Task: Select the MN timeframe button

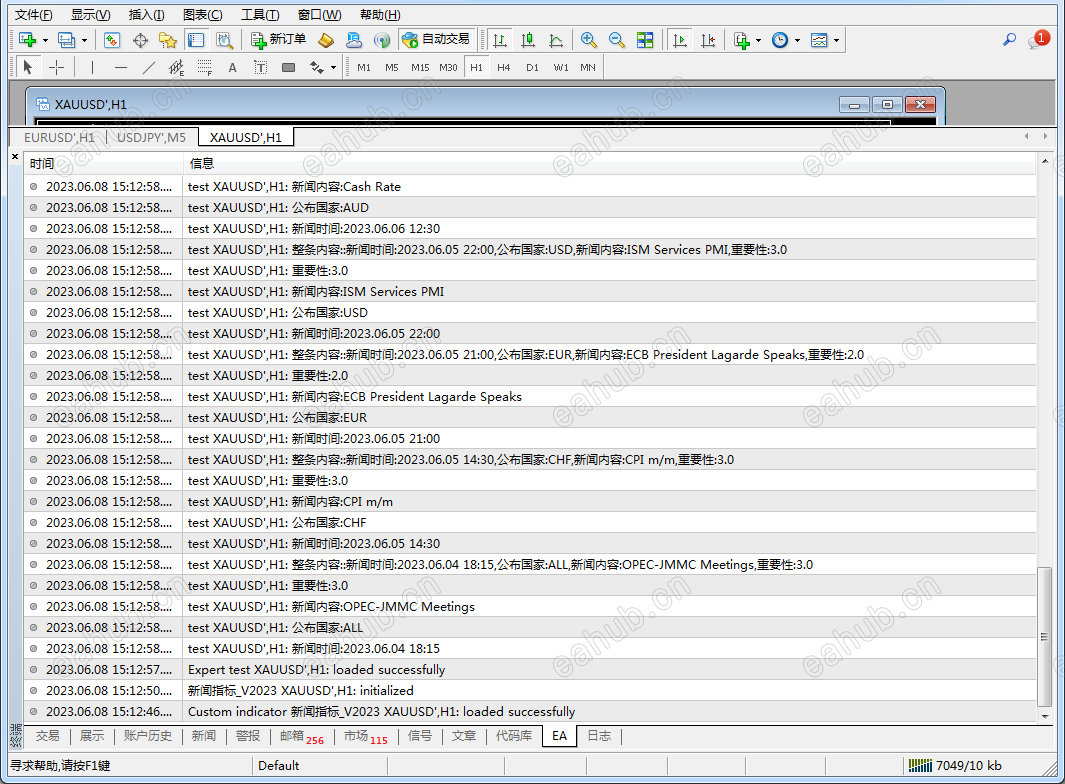Action: [x=588, y=67]
